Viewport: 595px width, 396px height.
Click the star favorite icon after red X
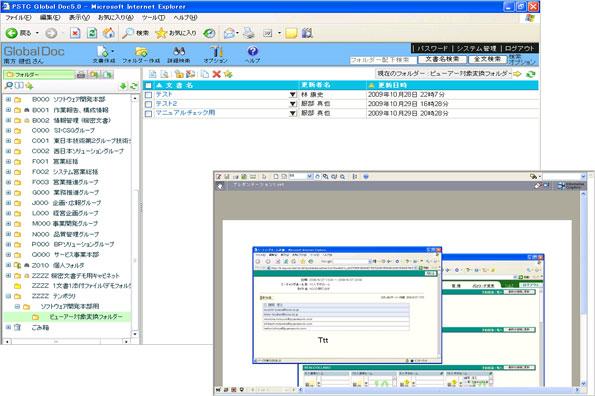pos(228,74)
